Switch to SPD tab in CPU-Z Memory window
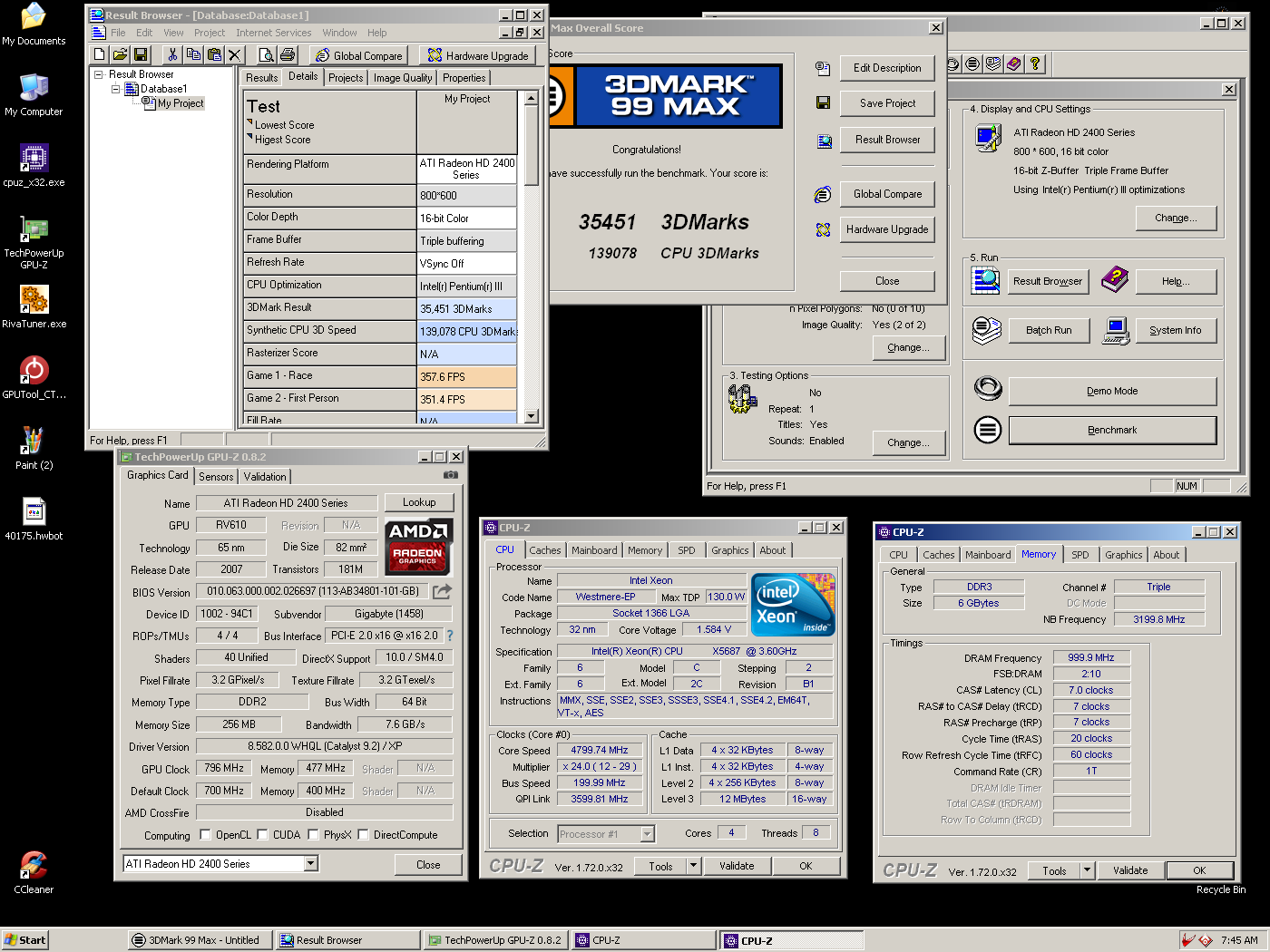Screen dimensions: 1270x952 pos(1079,555)
